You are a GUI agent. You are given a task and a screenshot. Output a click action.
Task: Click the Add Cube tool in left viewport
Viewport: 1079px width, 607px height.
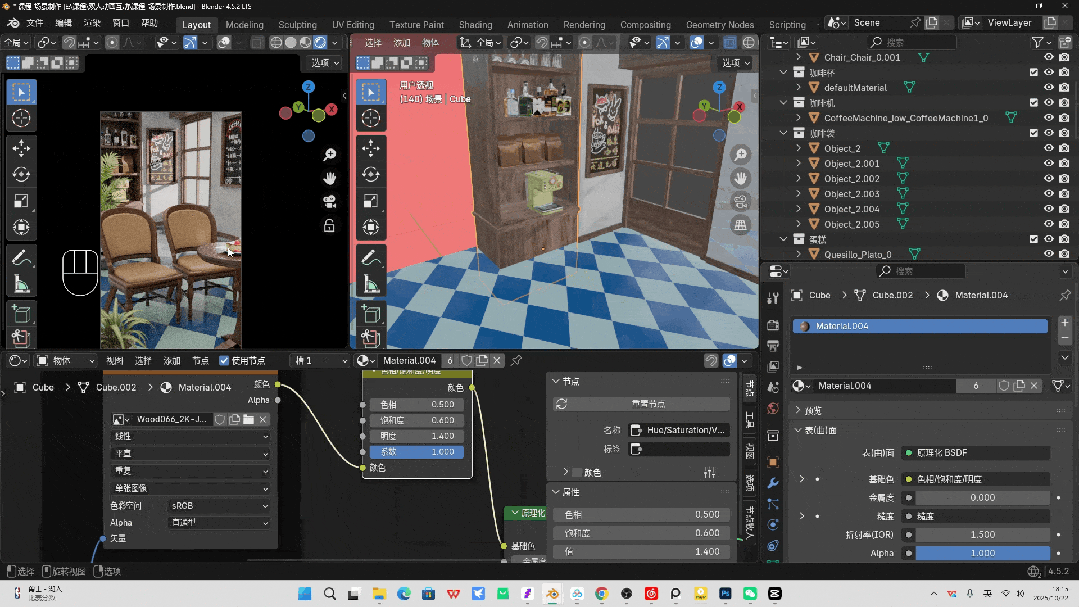coord(21,315)
